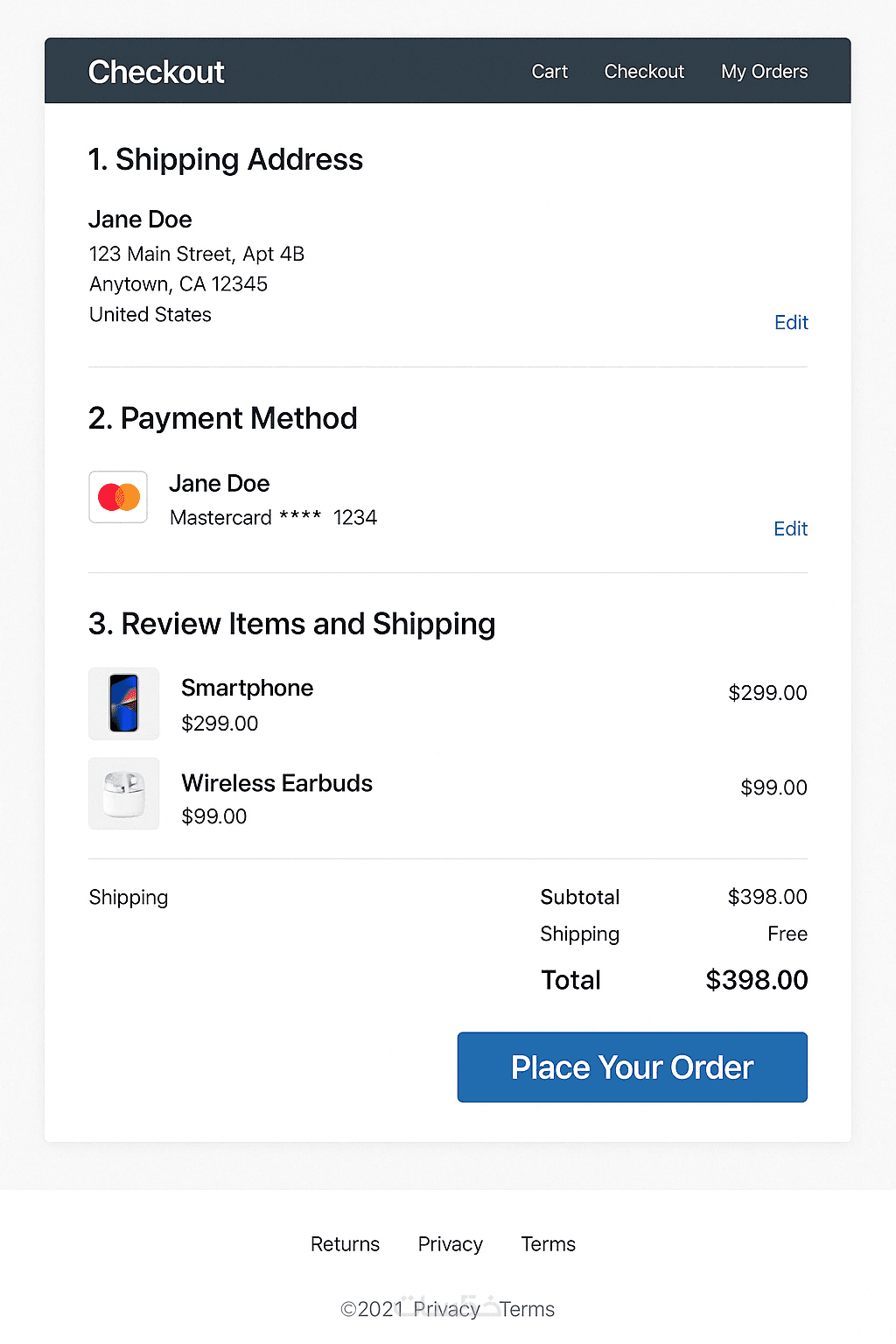This screenshot has width=896, height=1344.
Task: Click the Checkout title logo
Action: 157,72
